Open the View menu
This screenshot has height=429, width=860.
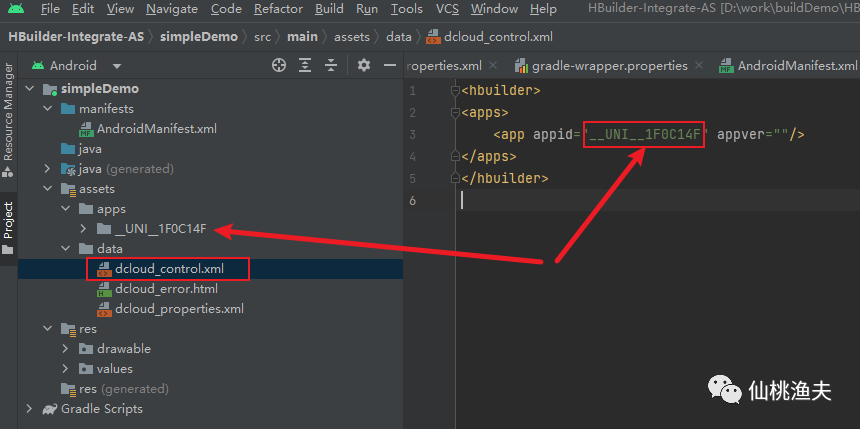tap(120, 9)
